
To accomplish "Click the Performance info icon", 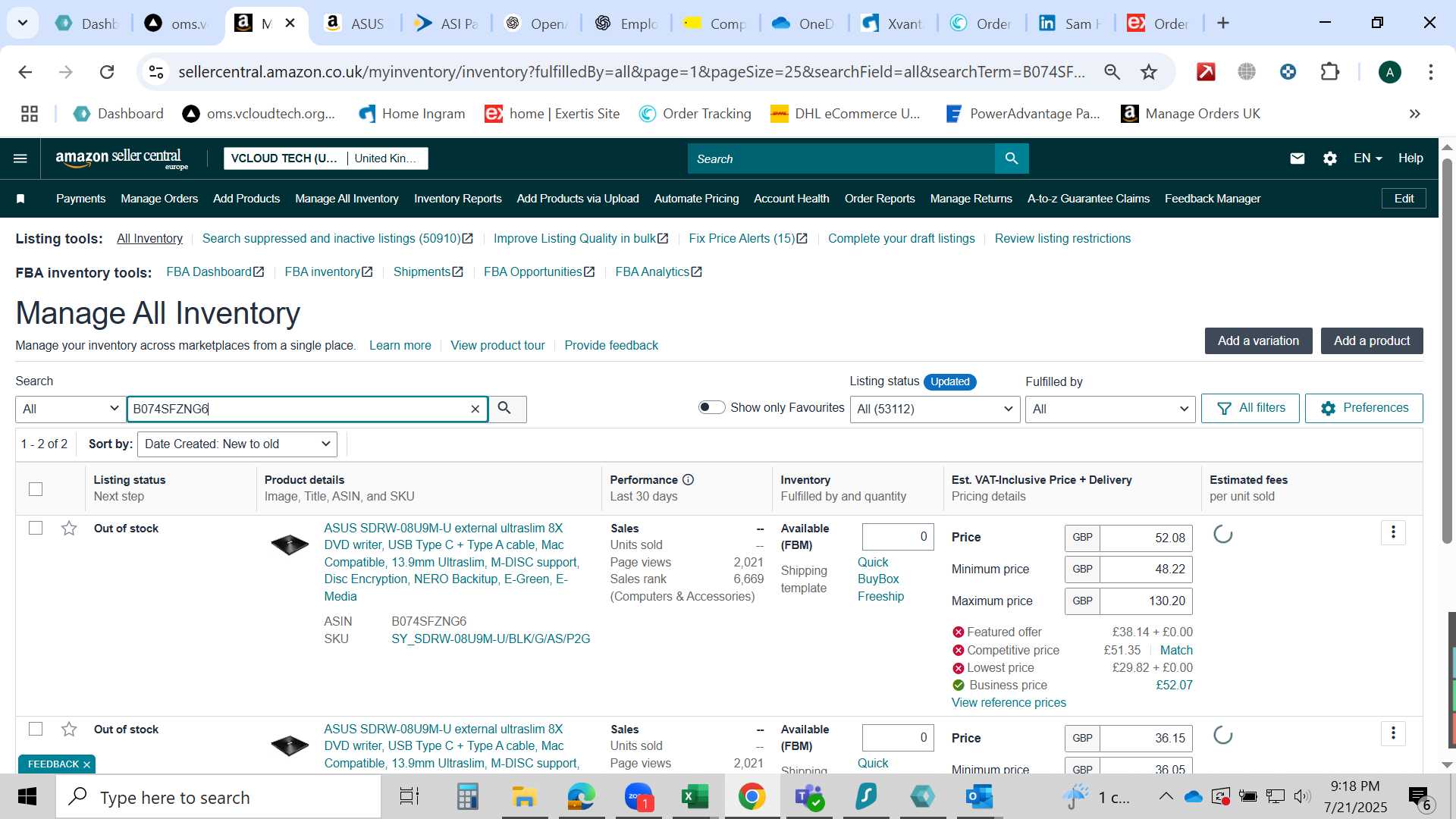I will [688, 480].
